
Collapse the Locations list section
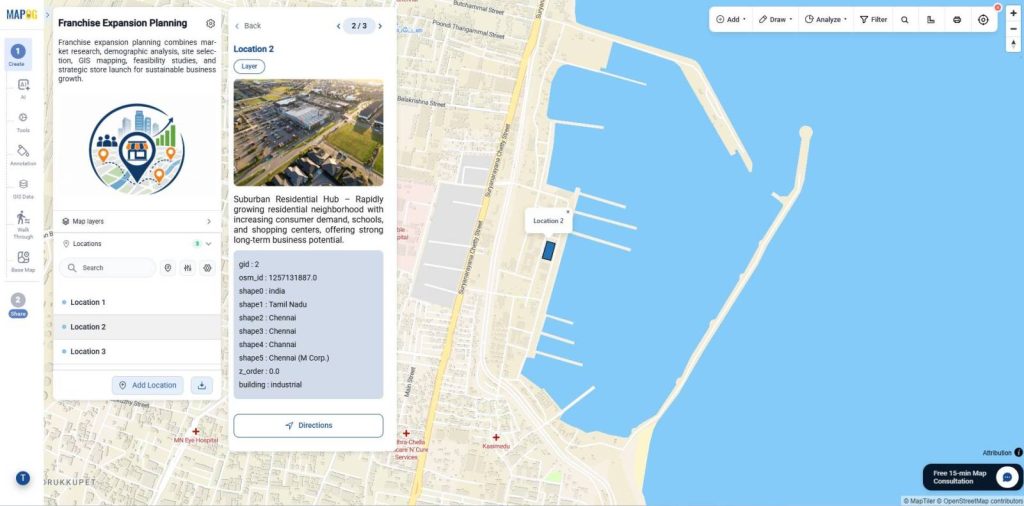point(208,244)
